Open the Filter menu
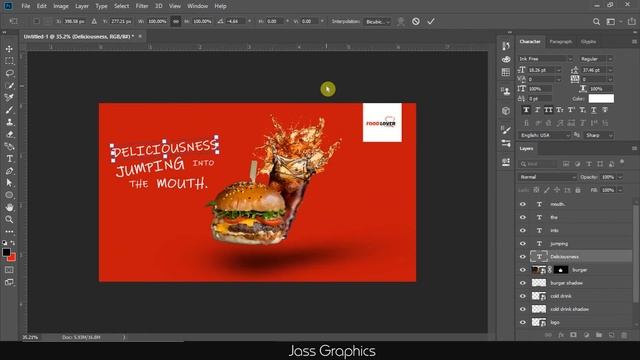This screenshot has height=360, width=640. pos(142,6)
